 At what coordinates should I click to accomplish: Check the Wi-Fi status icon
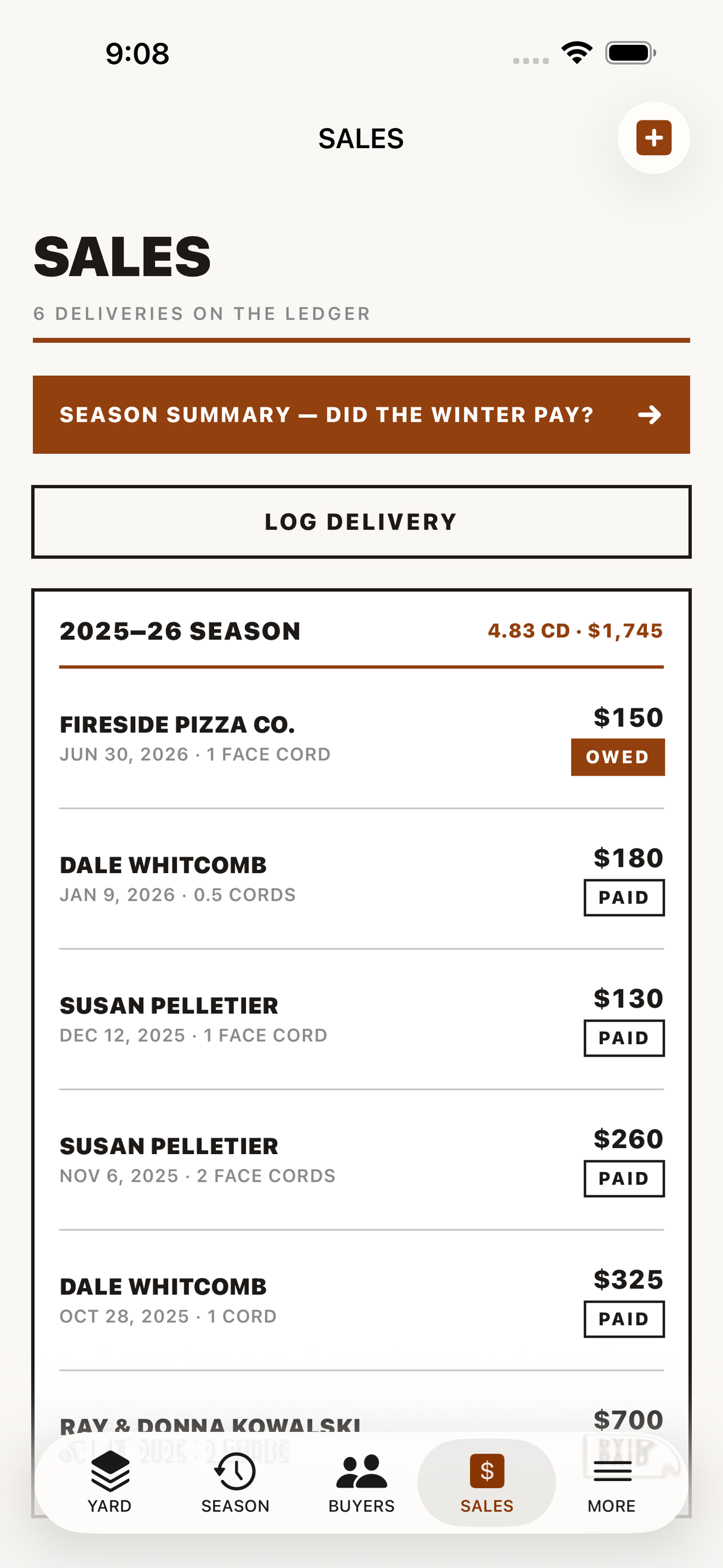(x=577, y=53)
